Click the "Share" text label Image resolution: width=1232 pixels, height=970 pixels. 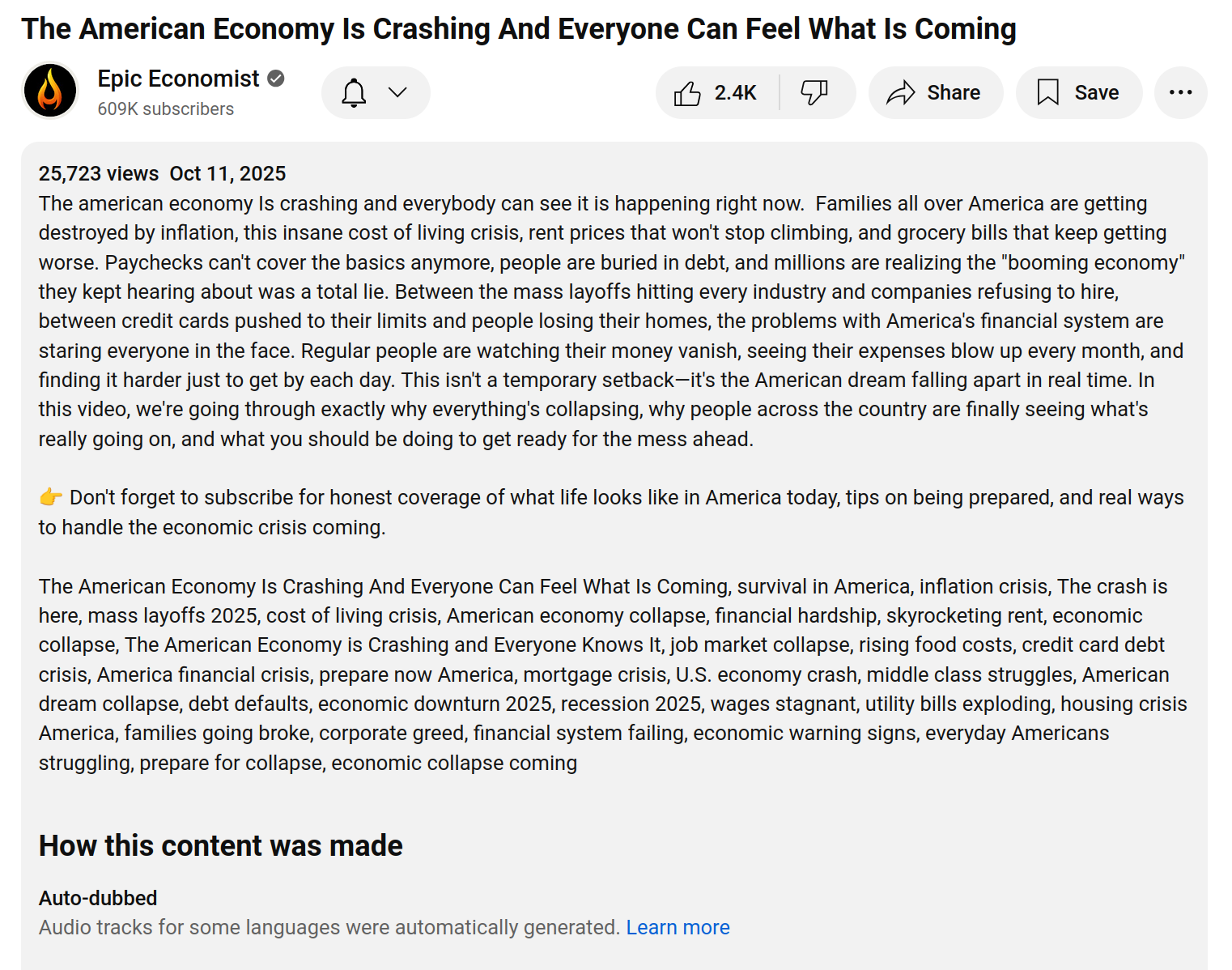[x=954, y=93]
